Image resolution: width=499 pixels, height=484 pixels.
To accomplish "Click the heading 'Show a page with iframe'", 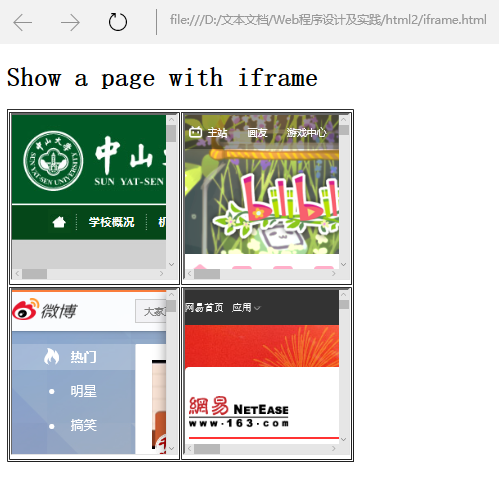I will [162, 78].
